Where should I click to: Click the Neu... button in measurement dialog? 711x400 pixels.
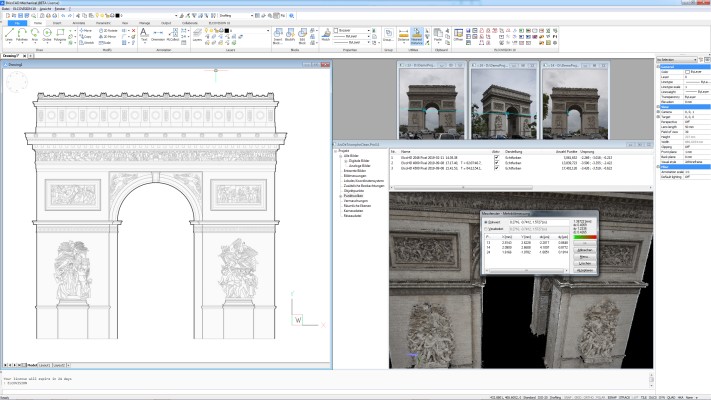[x=584, y=257]
